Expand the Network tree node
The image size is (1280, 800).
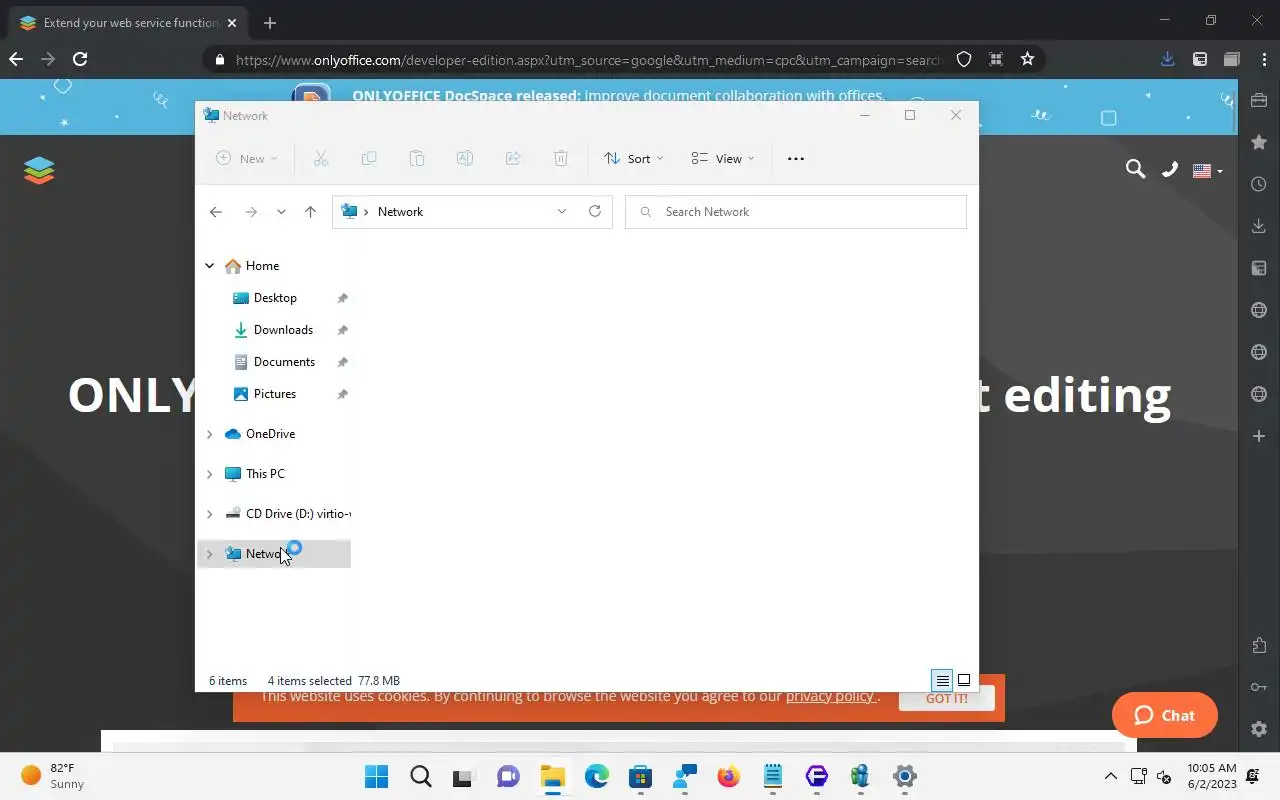(209, 554)
